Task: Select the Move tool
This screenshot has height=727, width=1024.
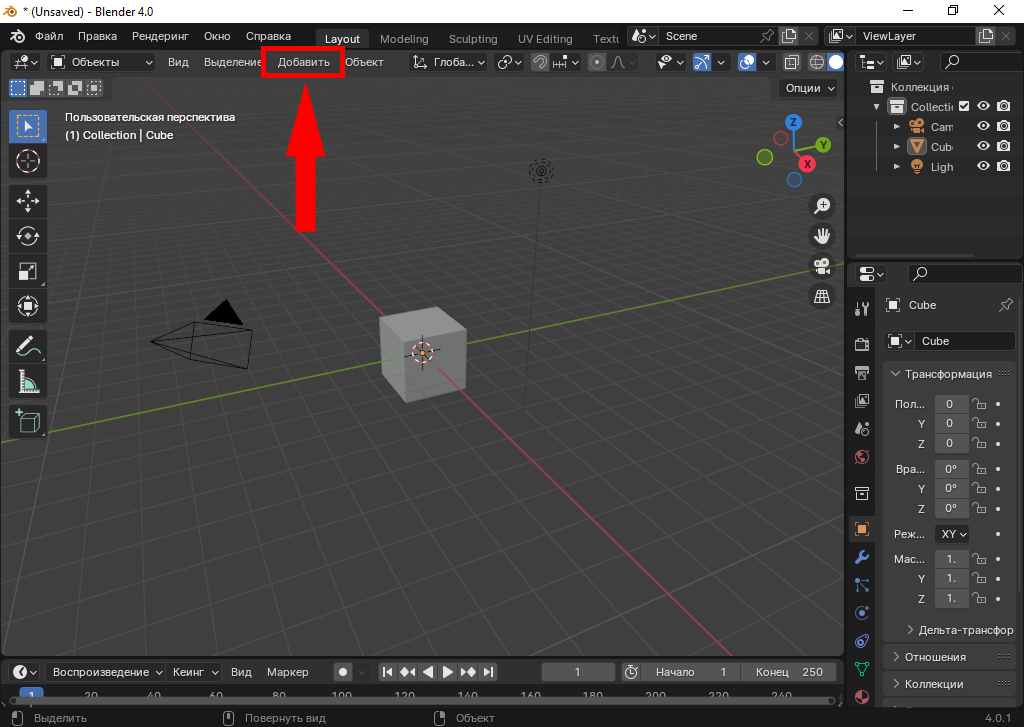Action: point(28,201)
